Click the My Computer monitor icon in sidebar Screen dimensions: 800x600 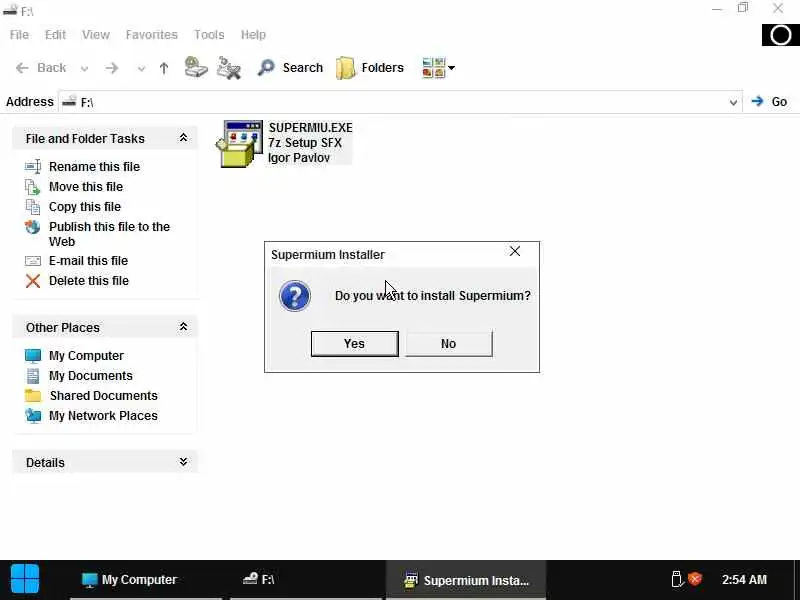tap(33, 356)
